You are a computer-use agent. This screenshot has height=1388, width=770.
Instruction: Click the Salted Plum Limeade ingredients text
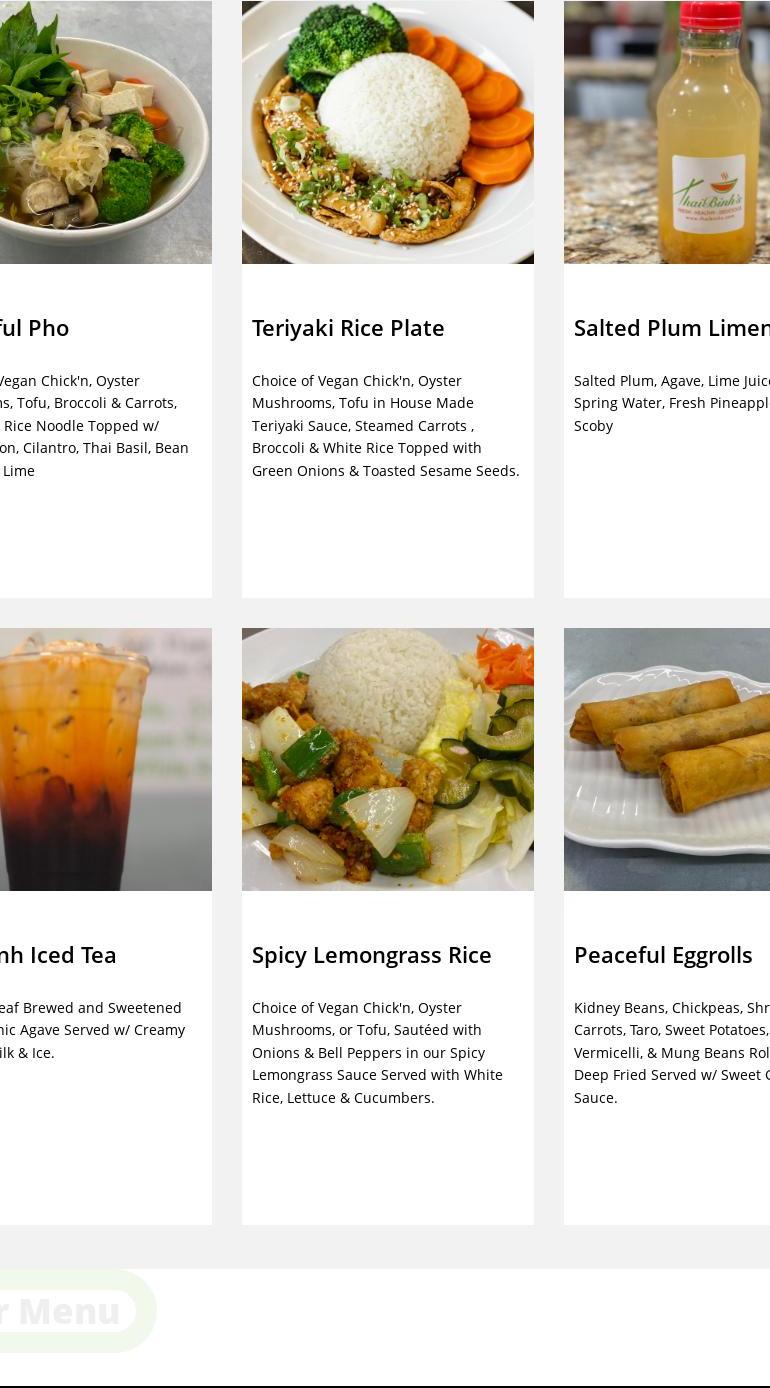[672, 403]
